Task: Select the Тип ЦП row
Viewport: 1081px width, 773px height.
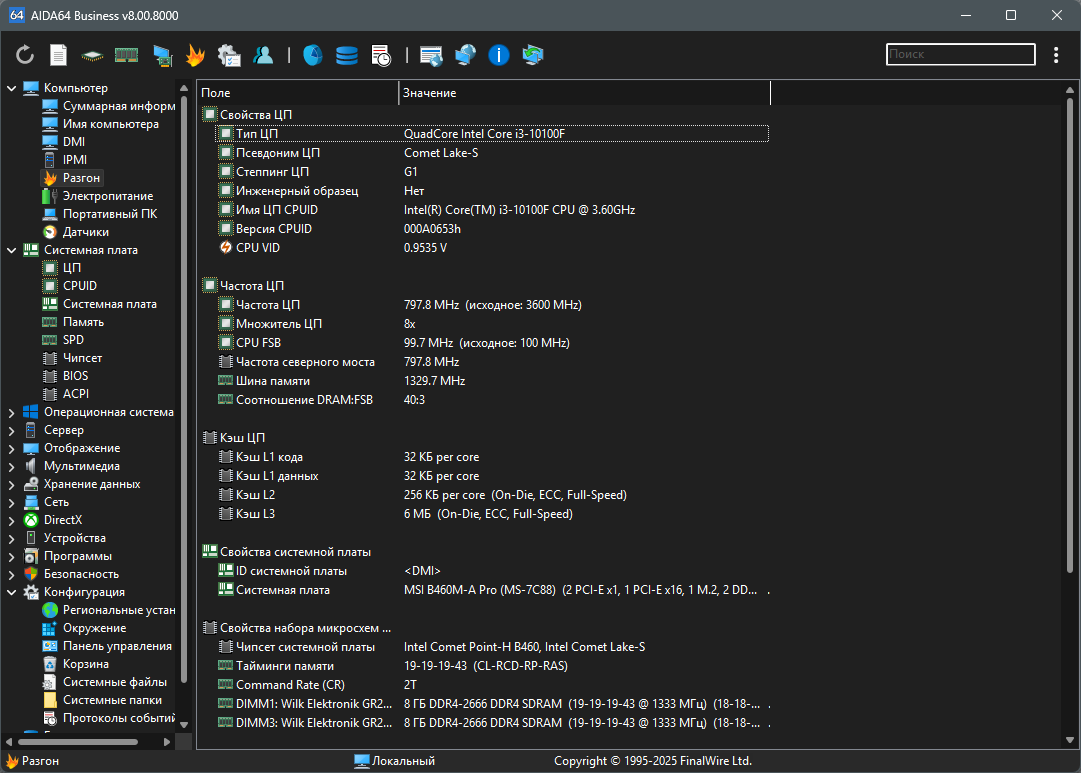Action: [492, 134]
